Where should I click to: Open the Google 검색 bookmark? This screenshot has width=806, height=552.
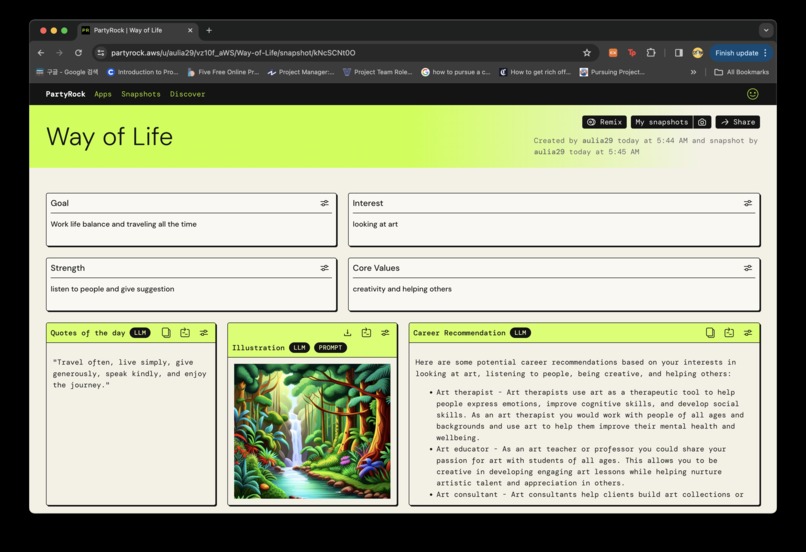(x=67, y=72)
